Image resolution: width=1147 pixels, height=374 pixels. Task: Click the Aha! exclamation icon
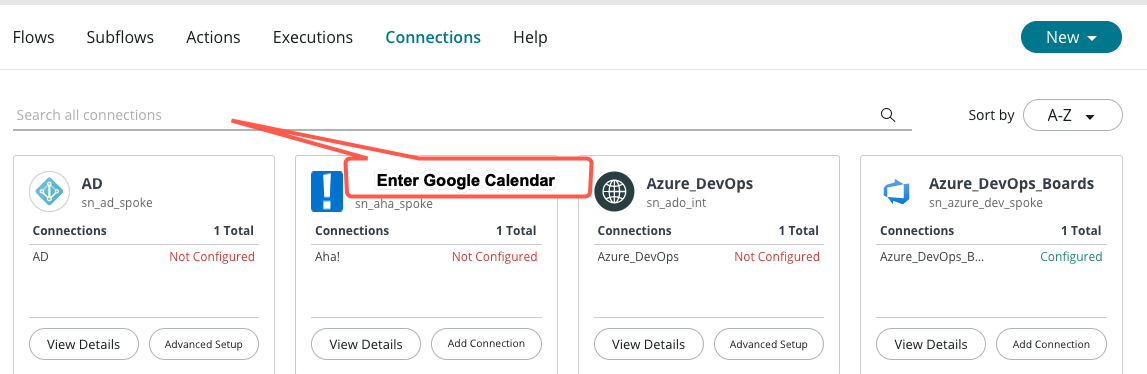click(327, 192)
